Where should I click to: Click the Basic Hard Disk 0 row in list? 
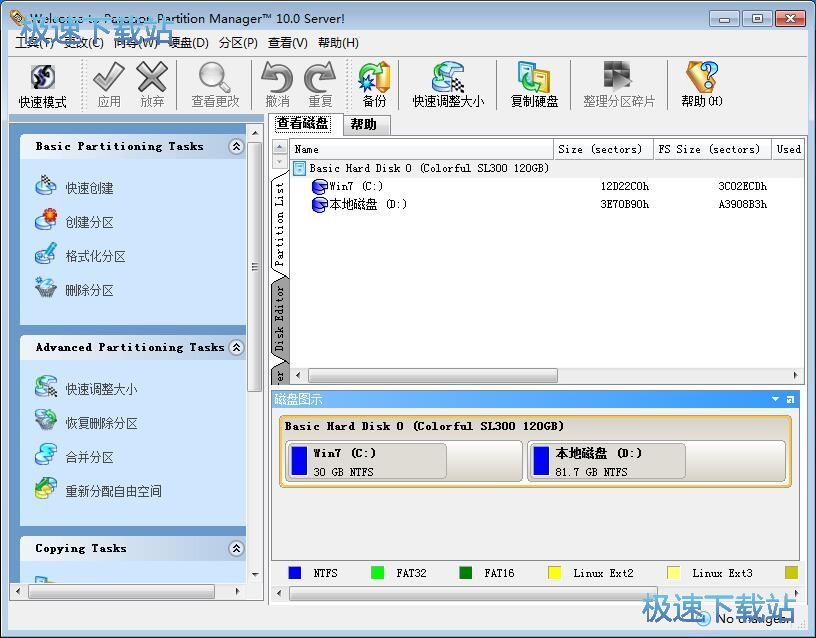pyautogui.click(x=546, y=168)
